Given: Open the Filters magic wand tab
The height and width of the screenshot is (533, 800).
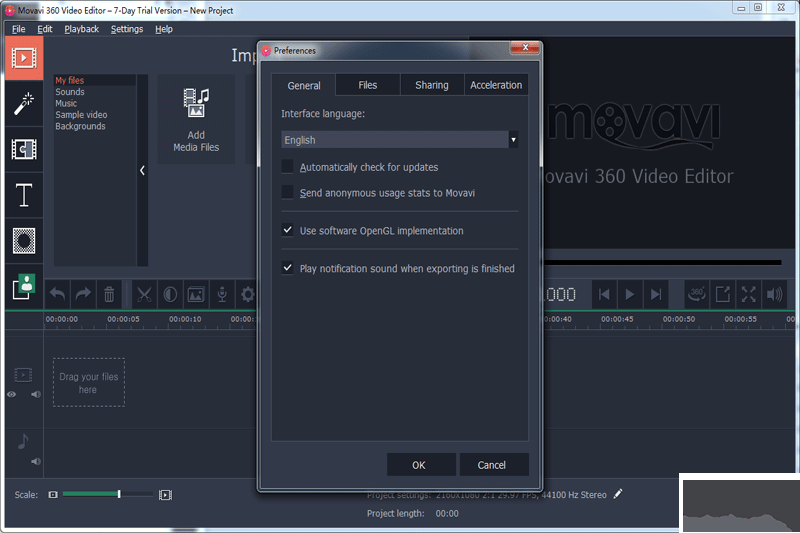Looking at the screenshot, I should coord(24,104).
